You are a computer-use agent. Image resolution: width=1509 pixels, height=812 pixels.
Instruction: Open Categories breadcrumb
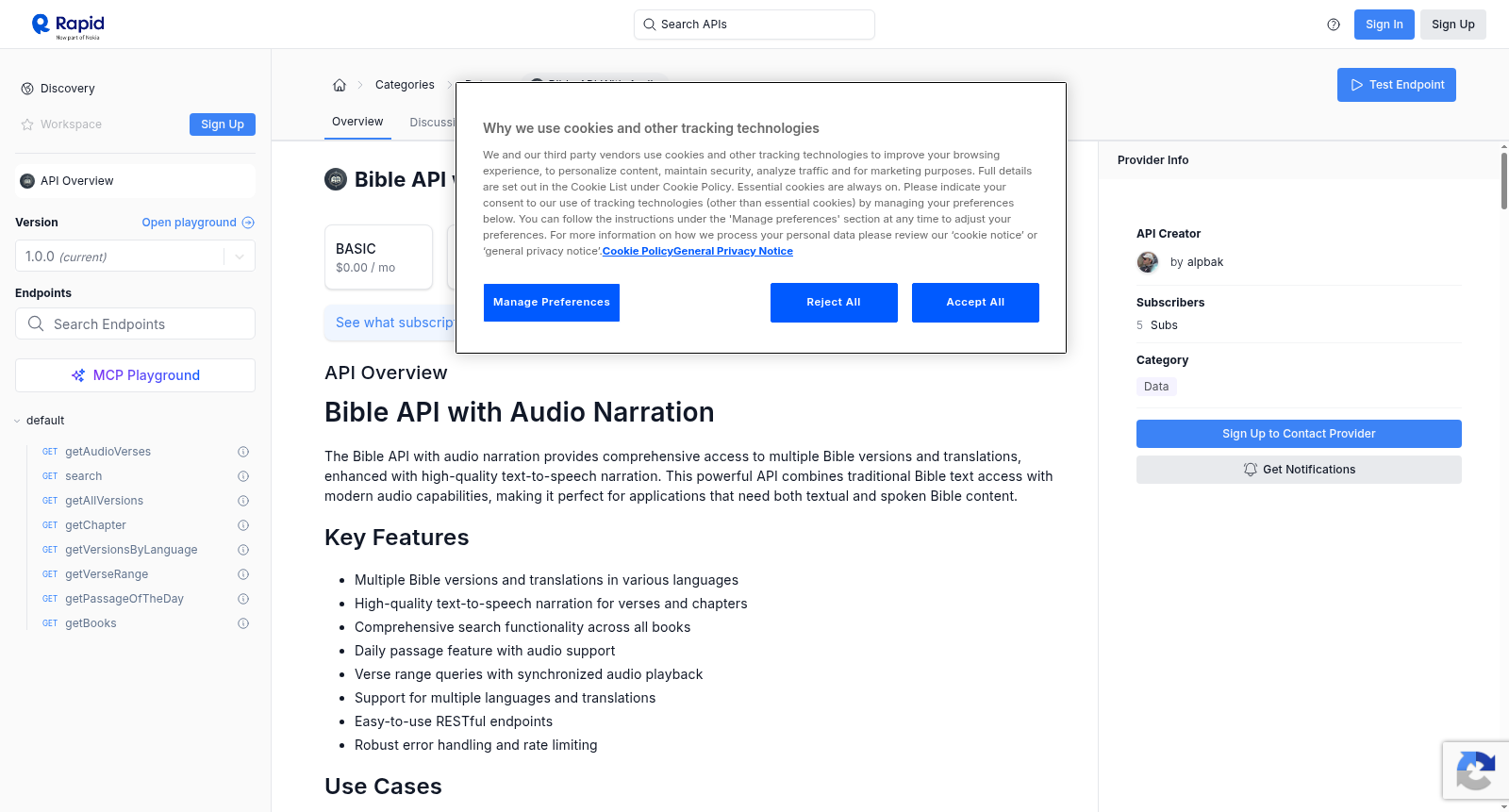click(x=405, y=85)
